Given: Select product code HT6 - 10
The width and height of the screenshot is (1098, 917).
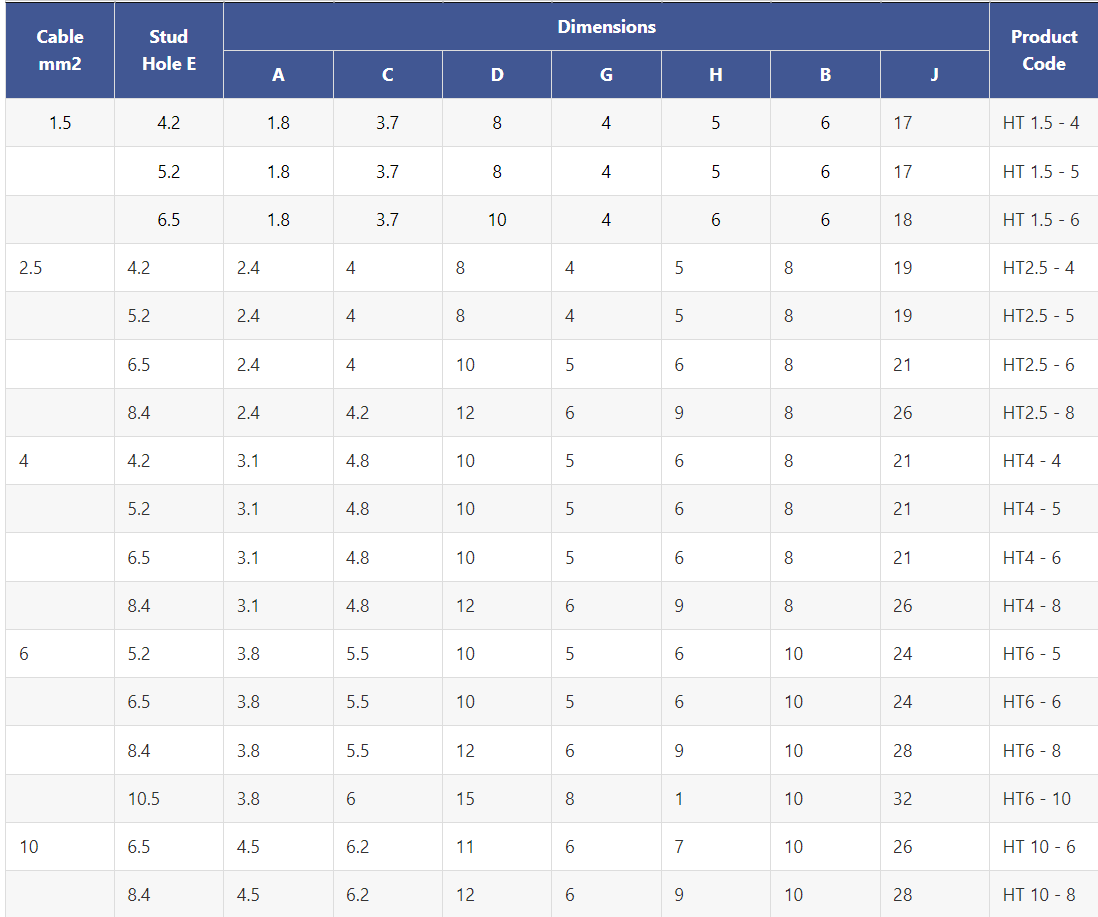Looking at the screenshot, I should (1036, 798).
